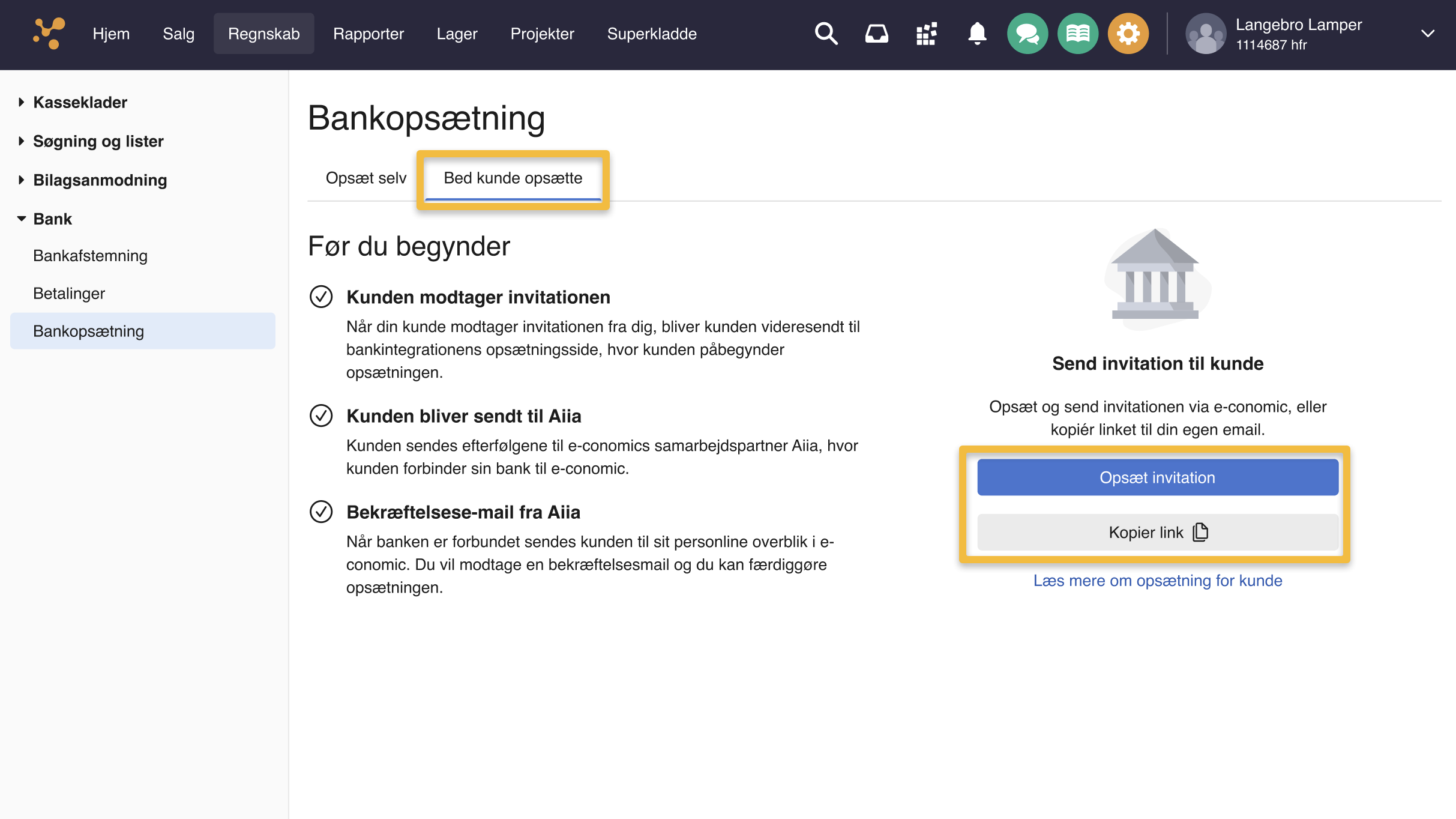The image size is (1456, 819).
Task: Open the help book icon
Action: (1077, 34)
